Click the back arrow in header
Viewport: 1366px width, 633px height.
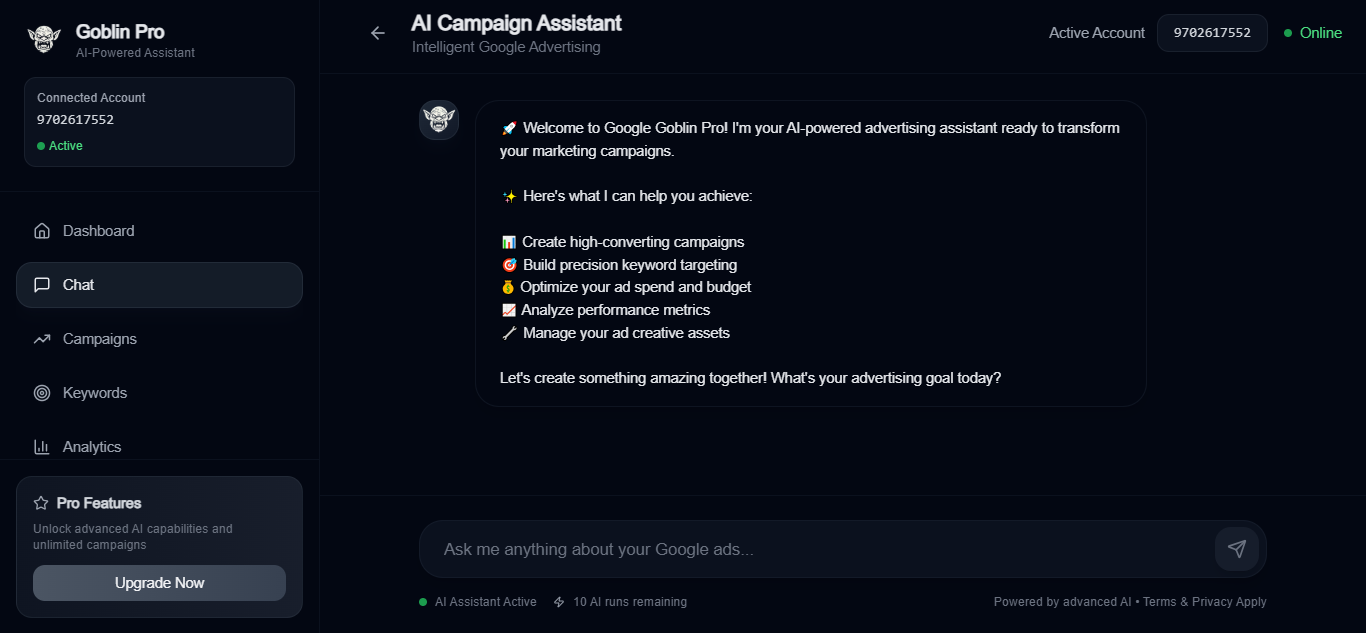(x=378, y=33)
